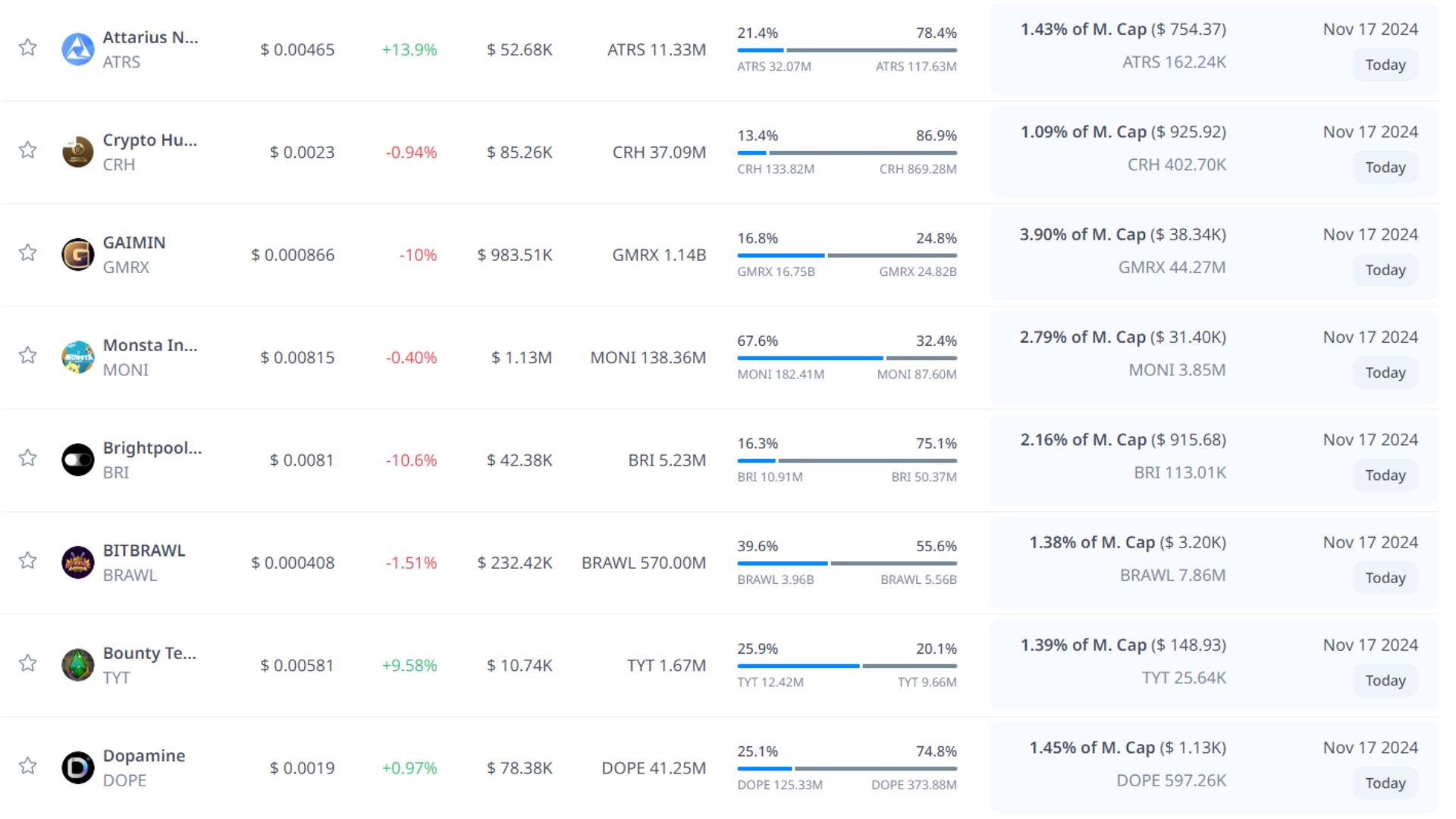Toggle favorite star for GAIMIN

tap(28, 253)
